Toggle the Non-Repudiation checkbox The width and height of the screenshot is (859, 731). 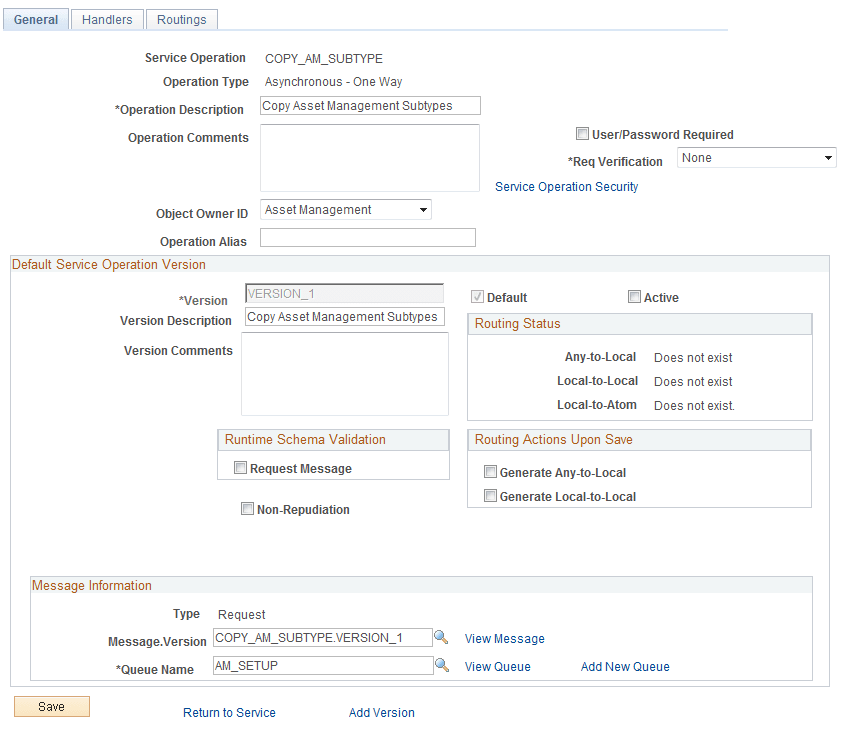pyautogui.click(x=247, y=509)
